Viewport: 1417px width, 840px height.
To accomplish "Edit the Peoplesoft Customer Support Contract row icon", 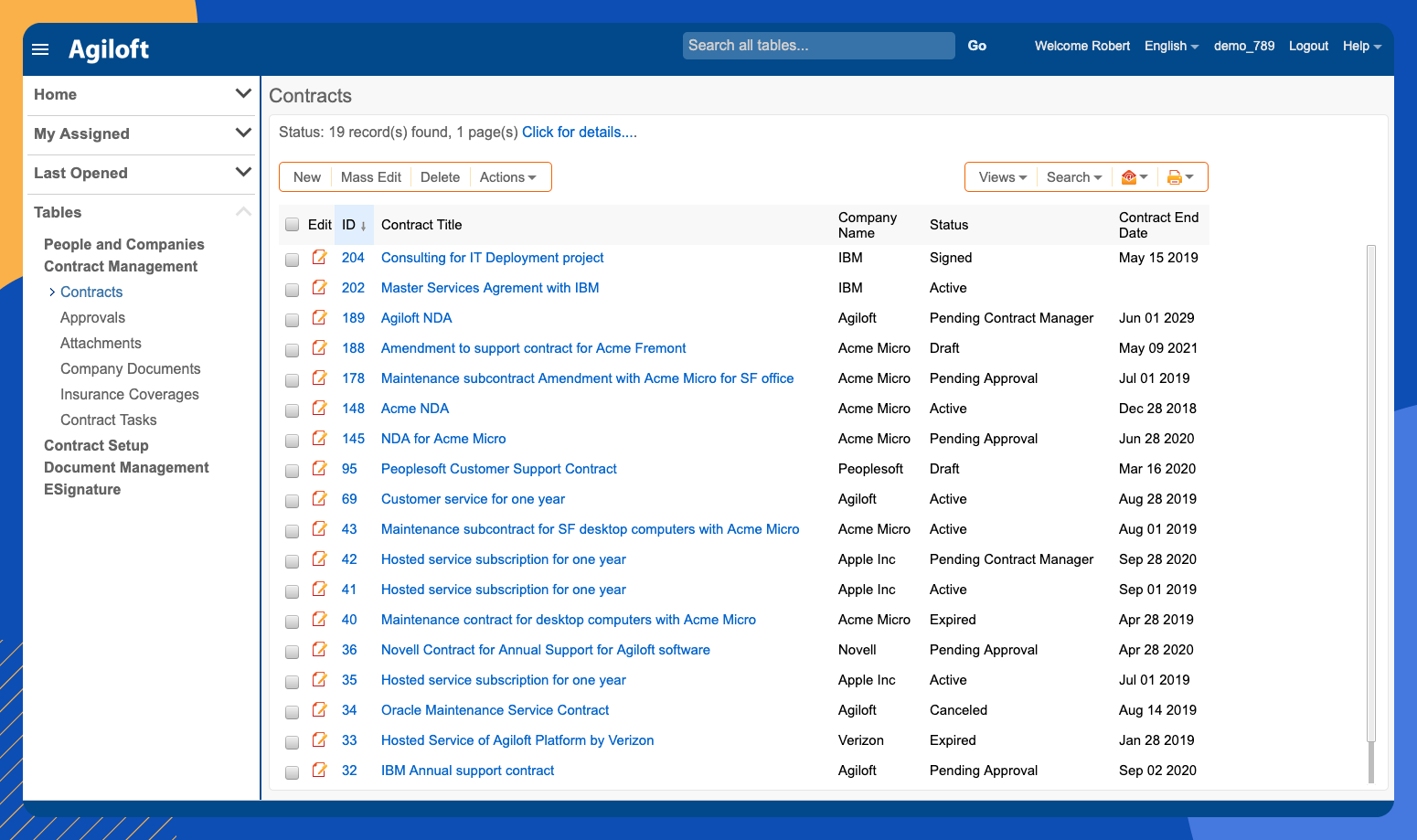I will pos(319,470).
